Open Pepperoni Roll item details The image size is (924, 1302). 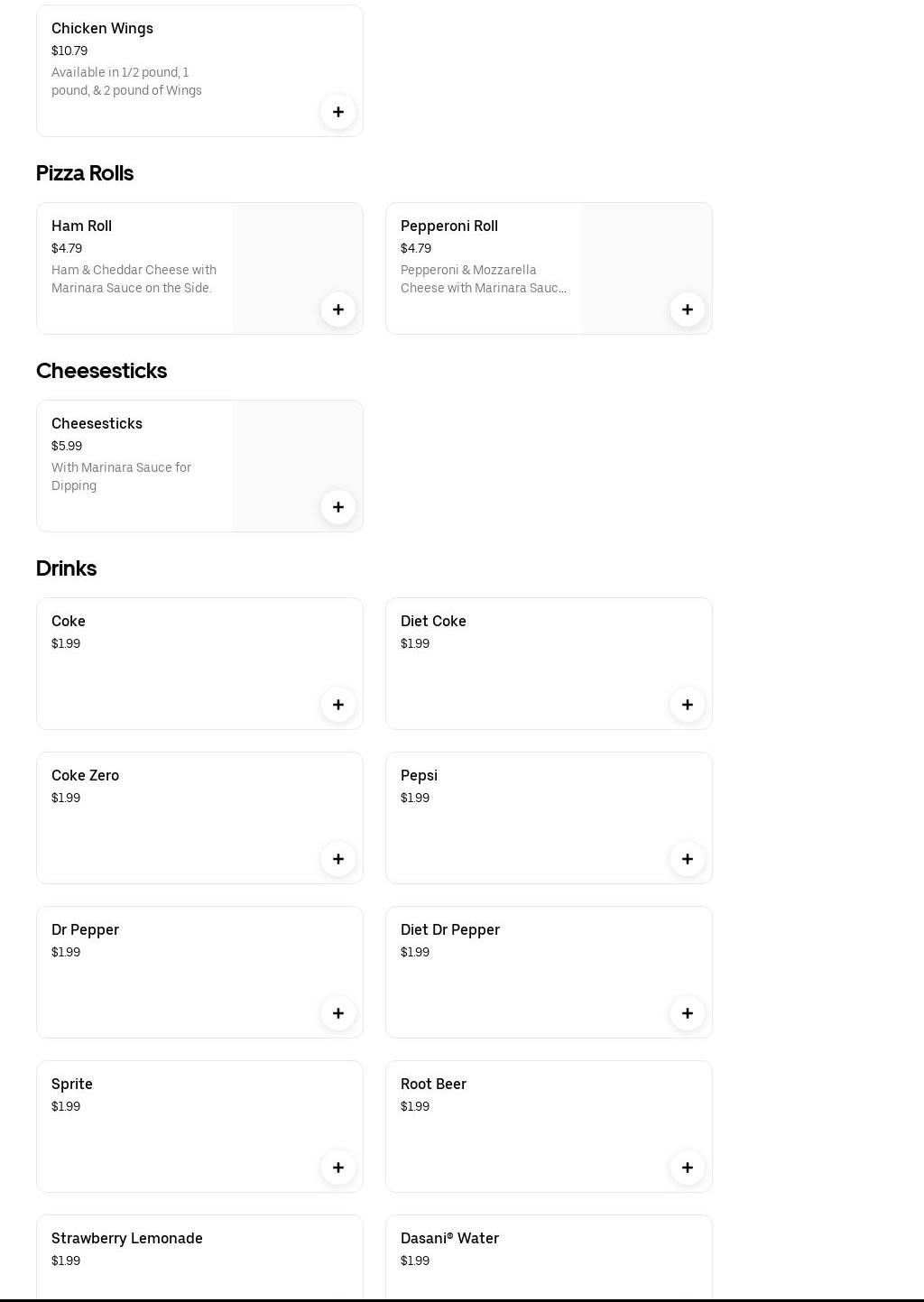click(x=449, y=226)
